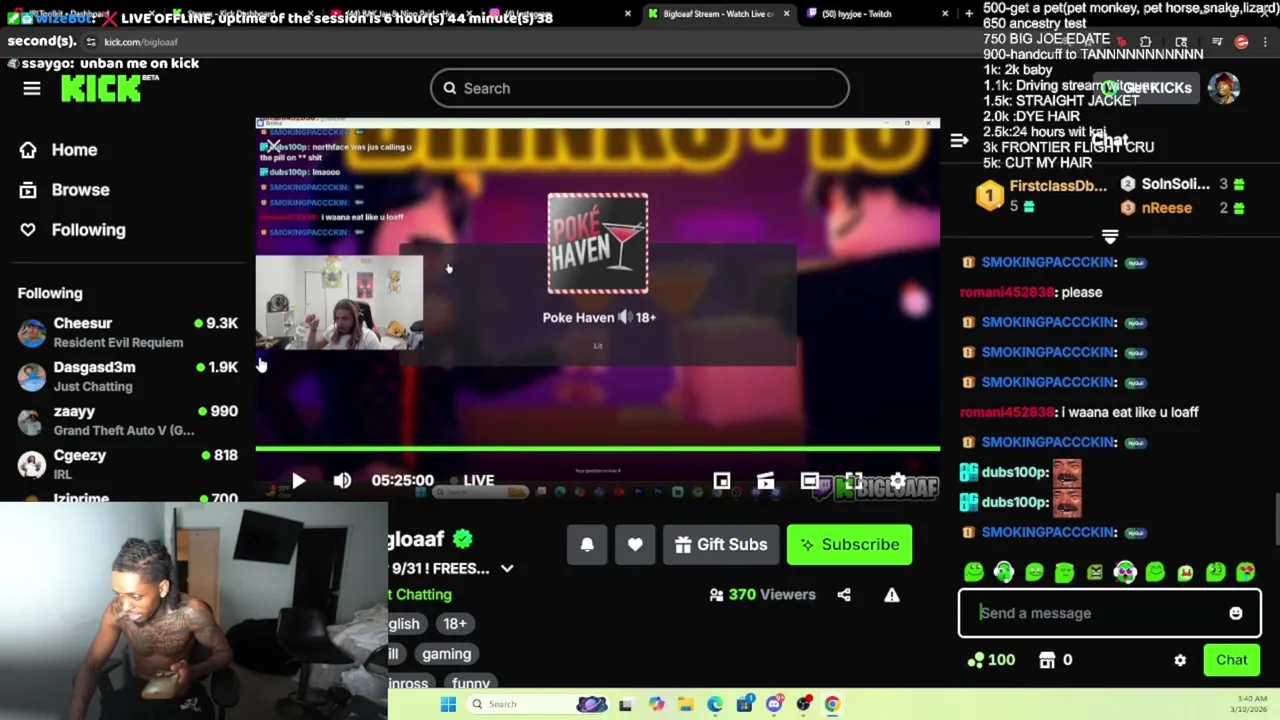
Task: Click the main Search field
Action: [640, 88]
